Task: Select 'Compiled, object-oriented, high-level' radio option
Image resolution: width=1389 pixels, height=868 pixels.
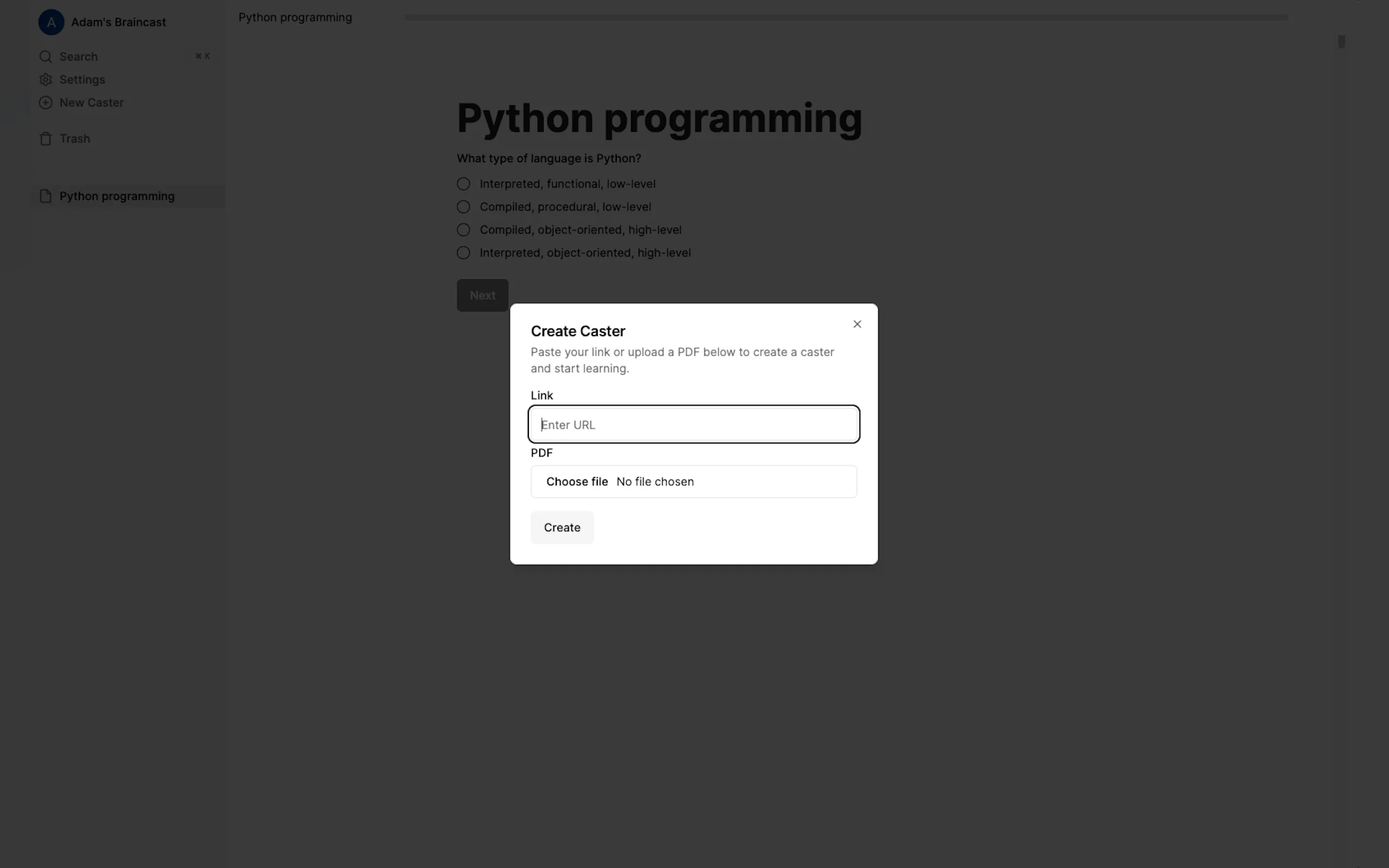Action: pos(463,230)
